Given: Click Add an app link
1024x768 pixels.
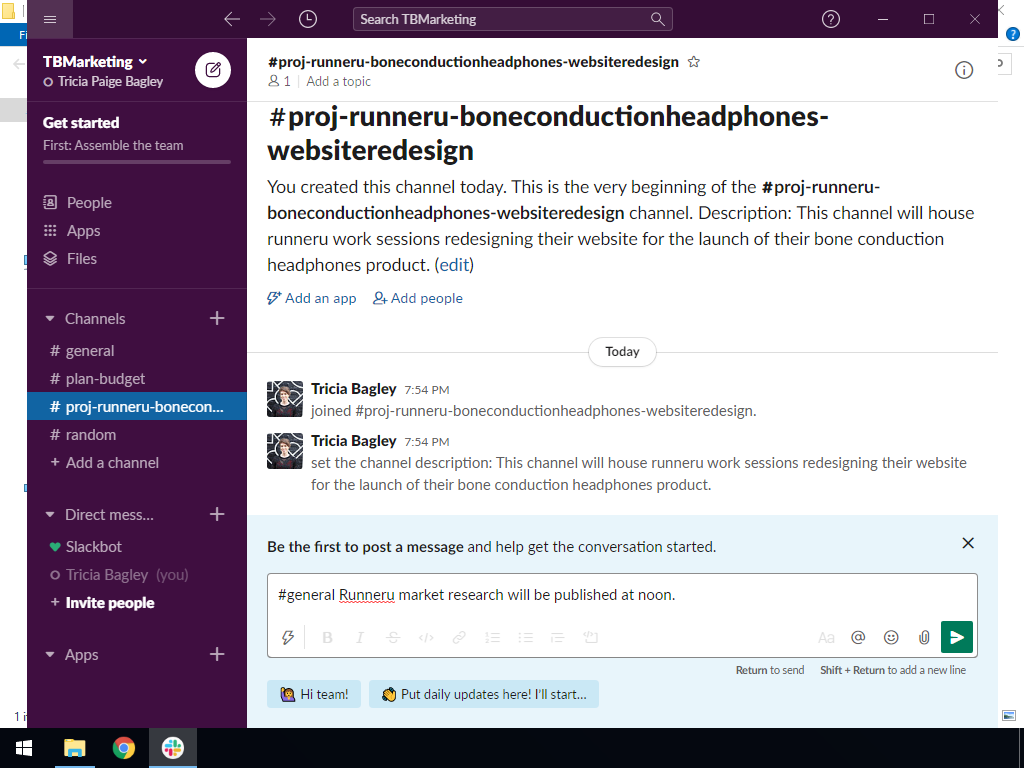Looking at the screenshot, I should (x=312, y=298).
